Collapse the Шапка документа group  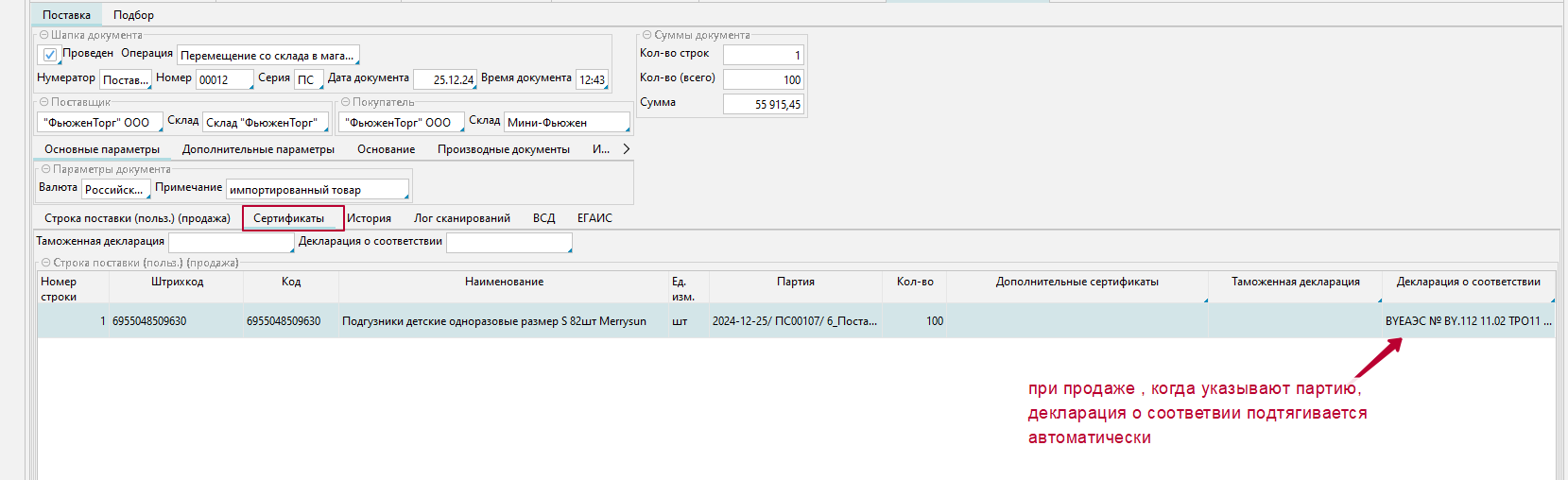[43, 35]
